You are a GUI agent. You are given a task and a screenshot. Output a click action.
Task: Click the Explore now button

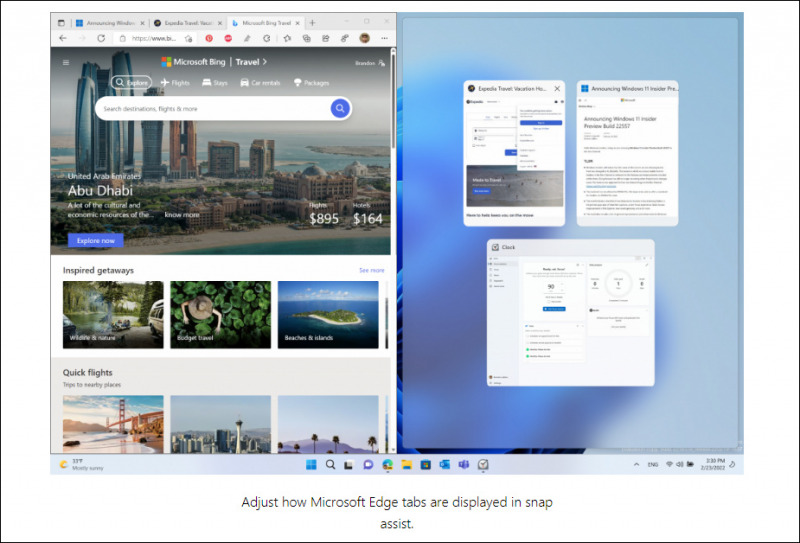96,240
